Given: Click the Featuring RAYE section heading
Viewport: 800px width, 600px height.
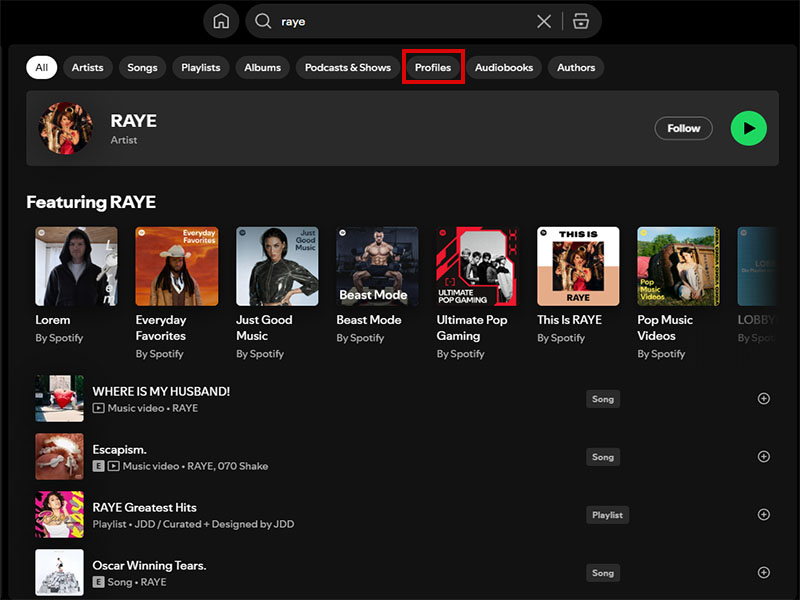Looking at the screenshot, I should click(91, 202).
